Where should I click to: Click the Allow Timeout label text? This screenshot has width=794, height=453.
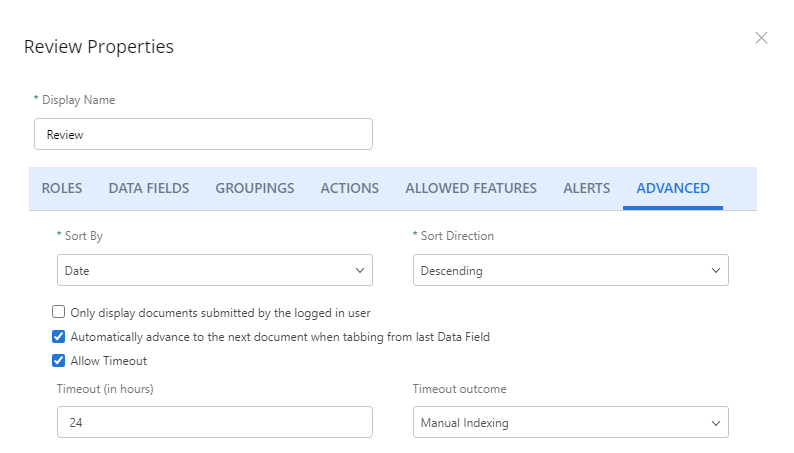[x=109, y=361]
